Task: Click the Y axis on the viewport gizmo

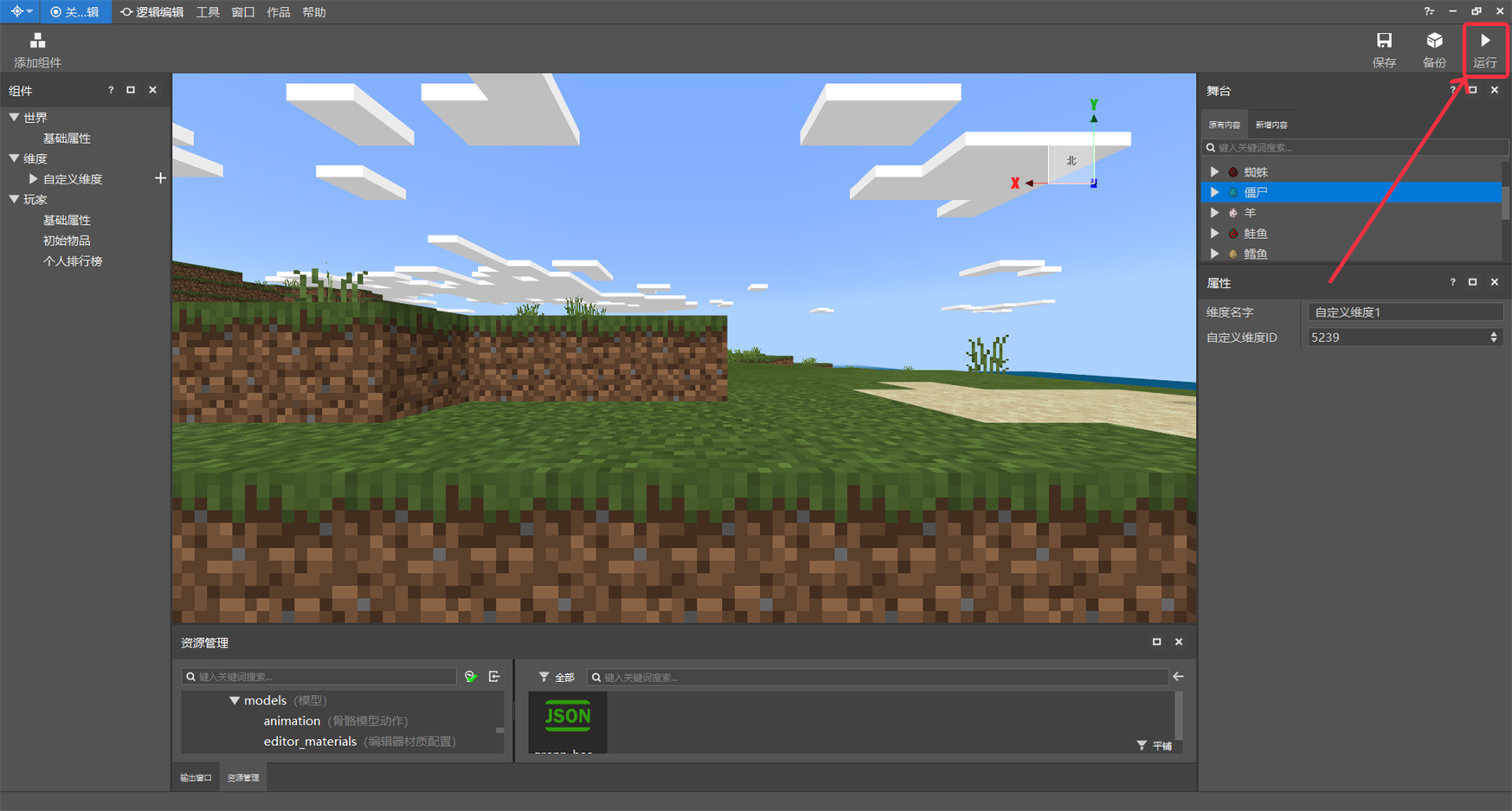Action: 1094,105
